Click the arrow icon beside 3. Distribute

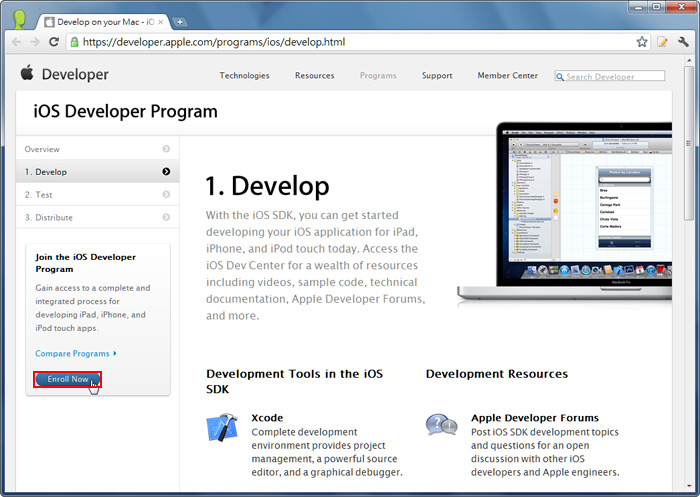pos(166,217)
